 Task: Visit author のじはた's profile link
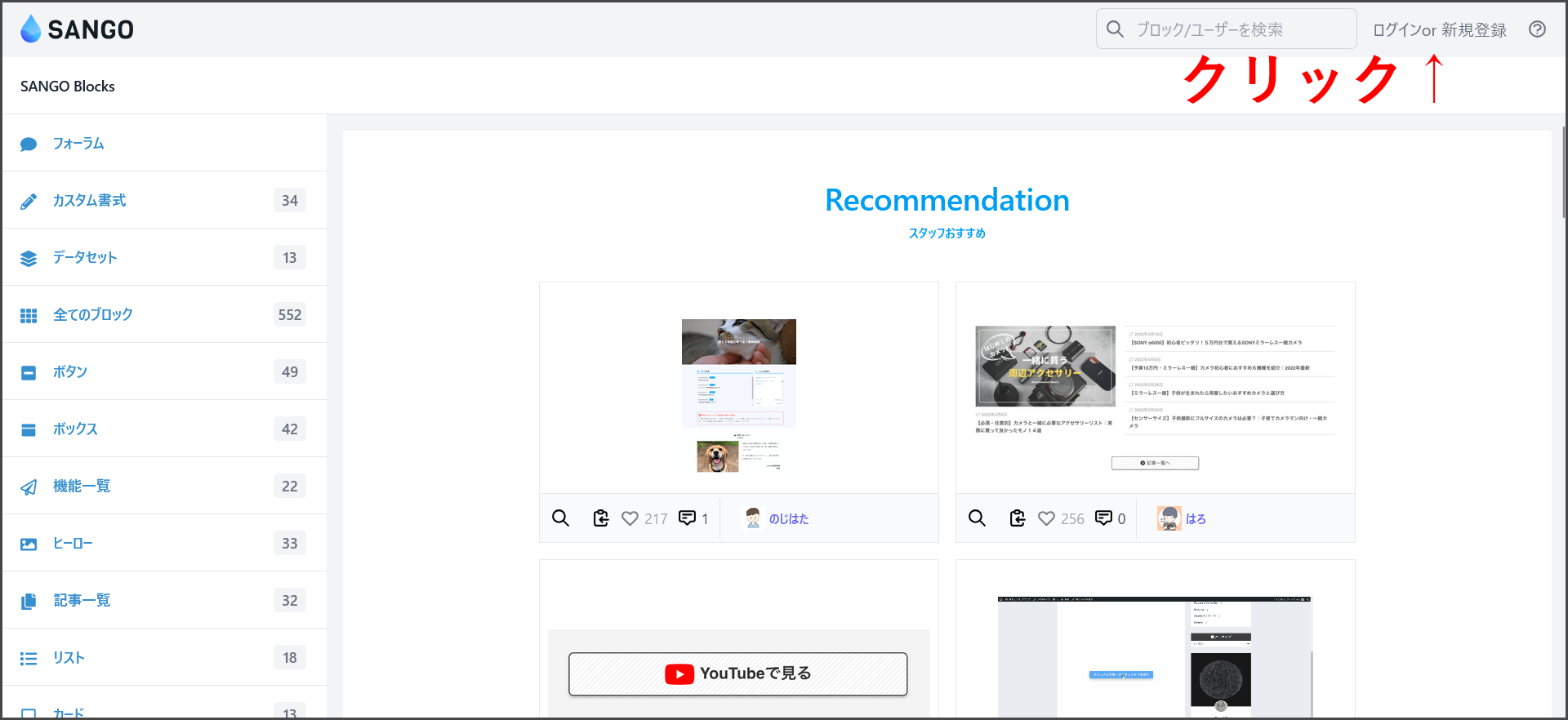(x=788, y=519)
